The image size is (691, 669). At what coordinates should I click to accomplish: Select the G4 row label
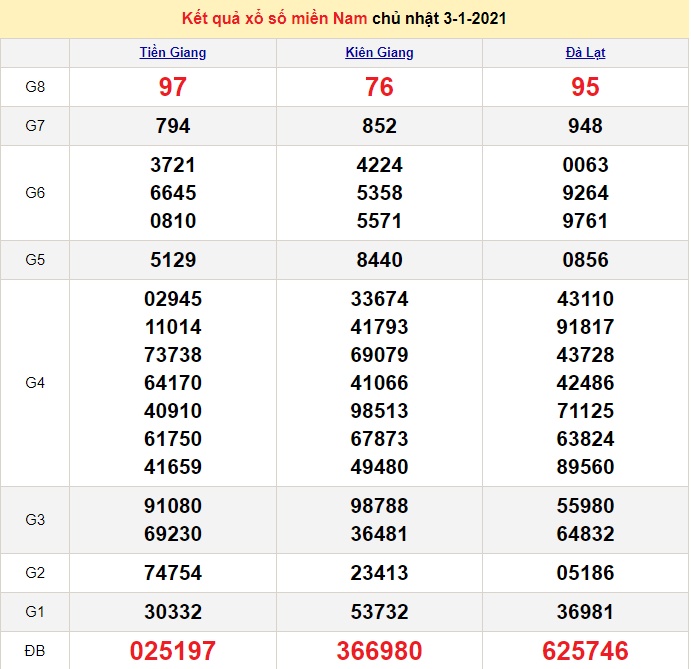point(35,383)
